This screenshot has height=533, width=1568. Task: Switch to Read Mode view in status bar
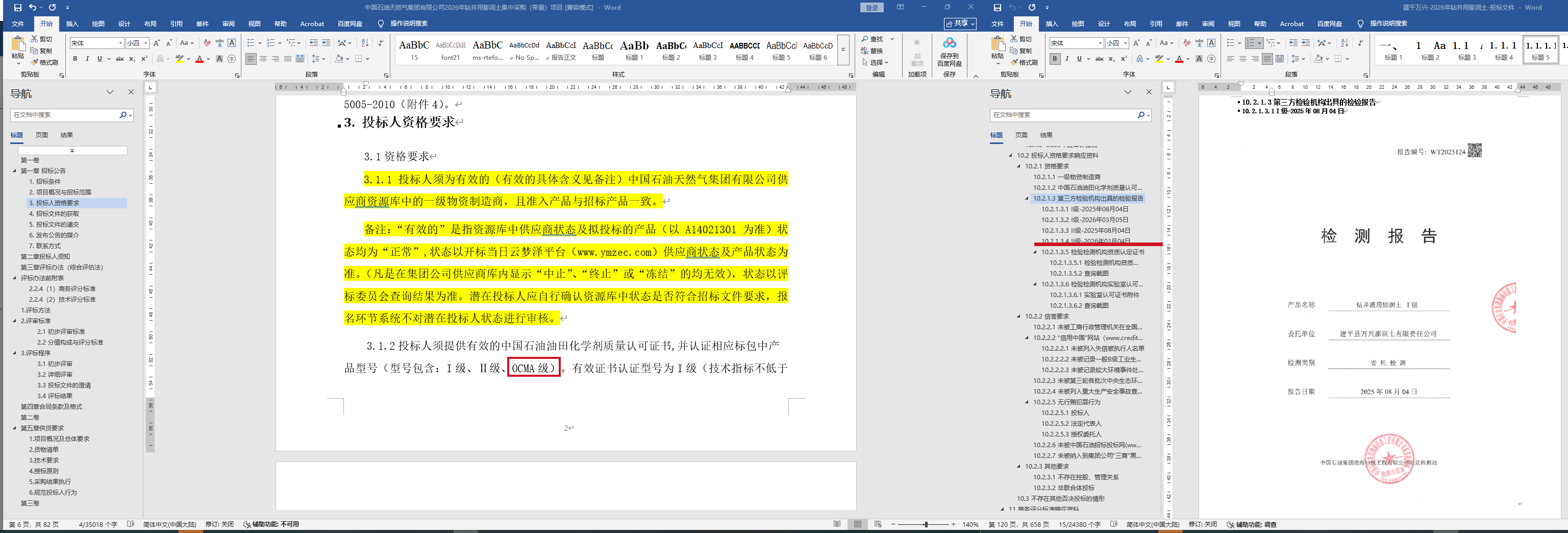837,524
